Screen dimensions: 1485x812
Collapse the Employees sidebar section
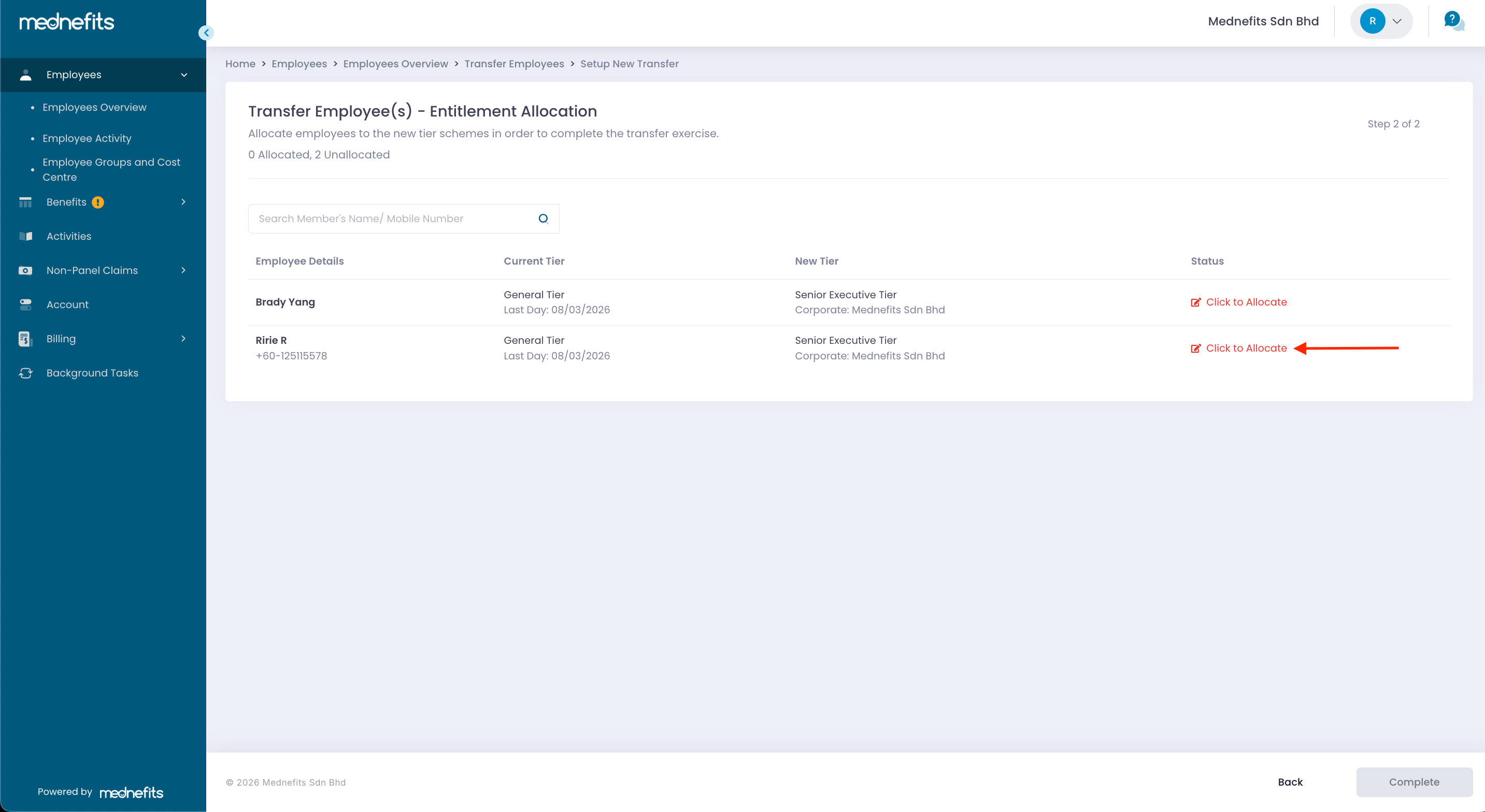point(184,75)
